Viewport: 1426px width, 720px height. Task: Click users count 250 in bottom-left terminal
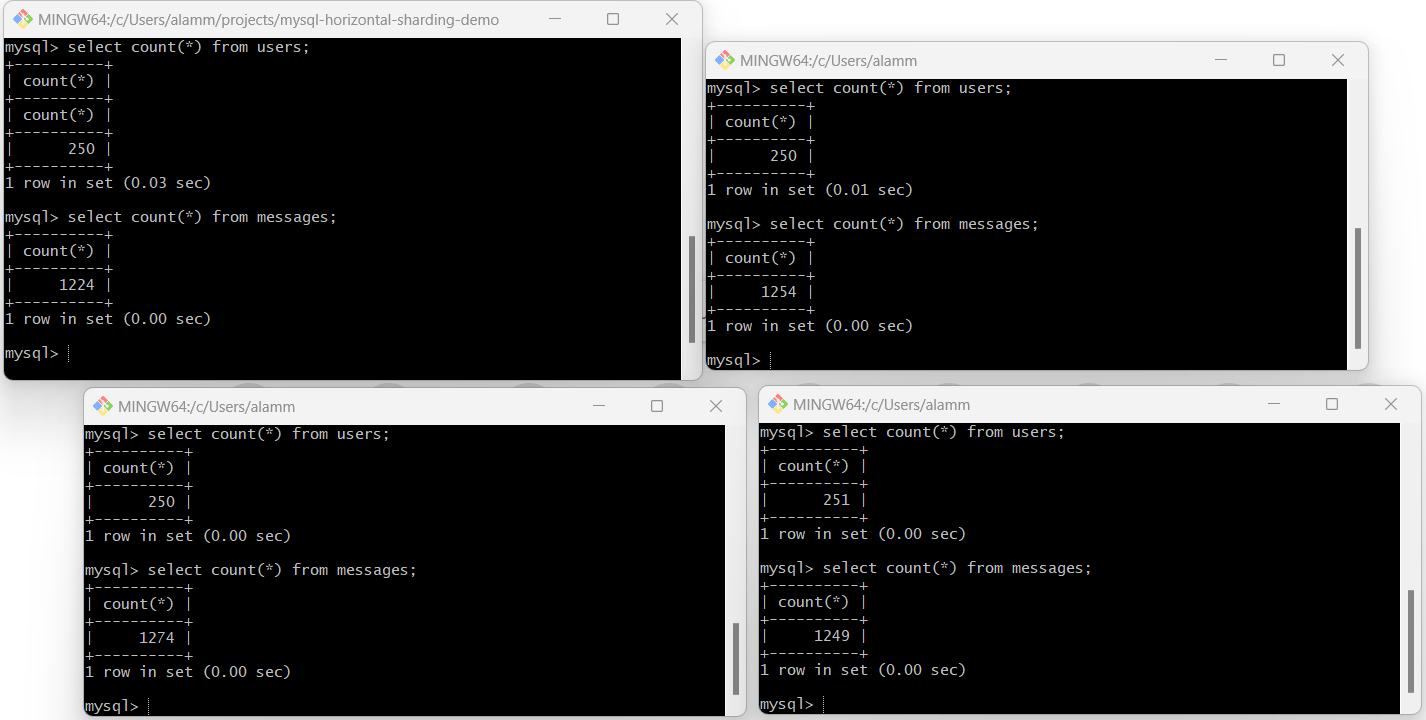pyautogui.click(x=162, y=502)
